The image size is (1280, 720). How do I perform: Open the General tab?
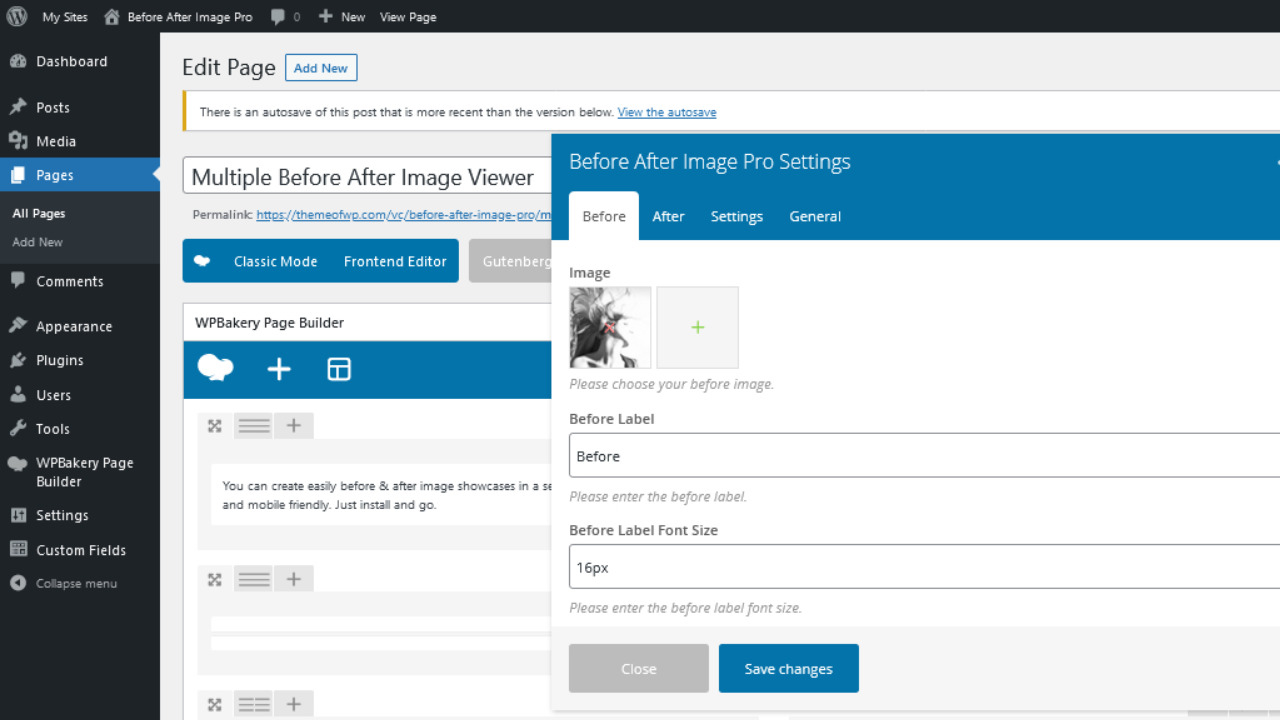coord(815,216)
